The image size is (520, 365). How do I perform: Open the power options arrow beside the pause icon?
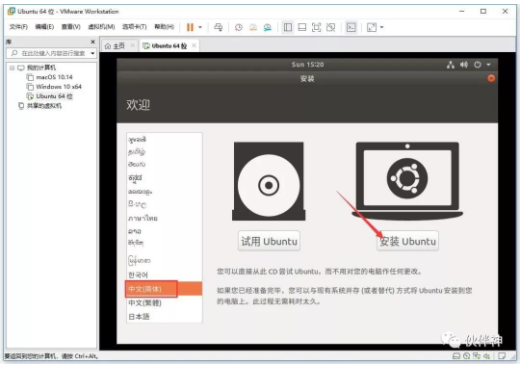(200, 27)
